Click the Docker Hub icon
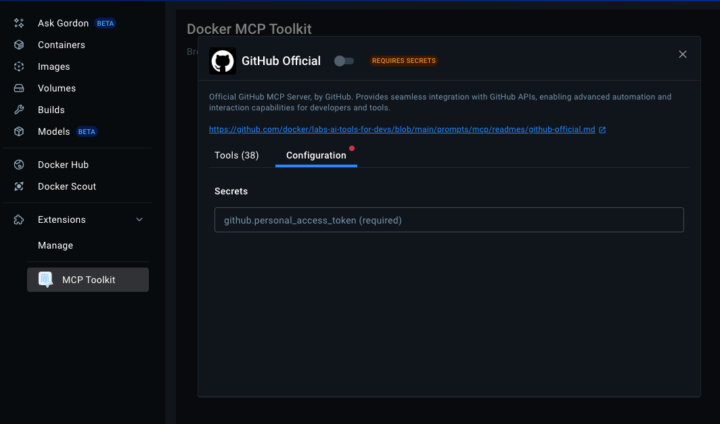This screenshot has height=424, width=720. click(x=19, y=164)
